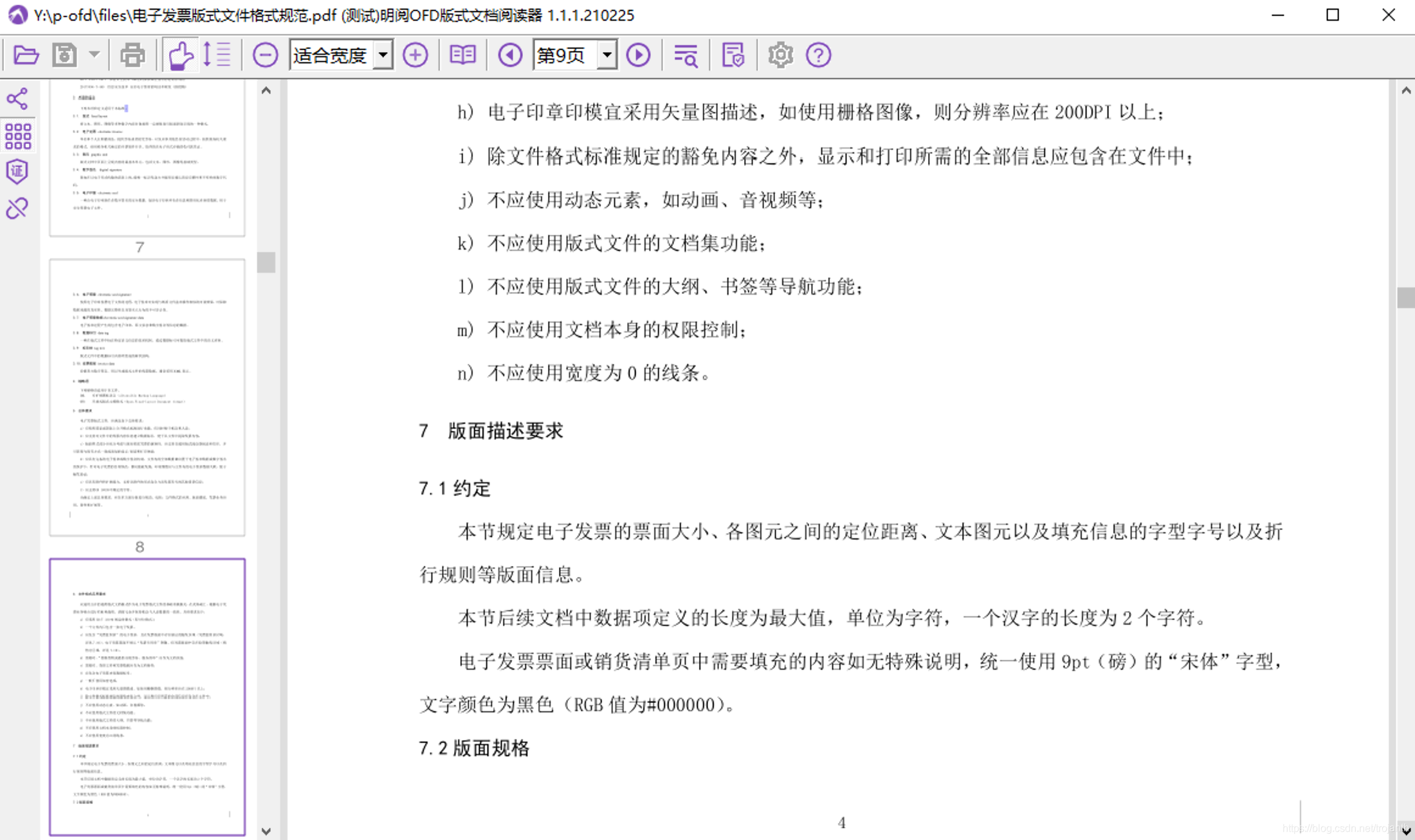Image resolution: width=1415 pixels, height=840 pixels.
Task: Open the text search icon
Action: (686, 55)
